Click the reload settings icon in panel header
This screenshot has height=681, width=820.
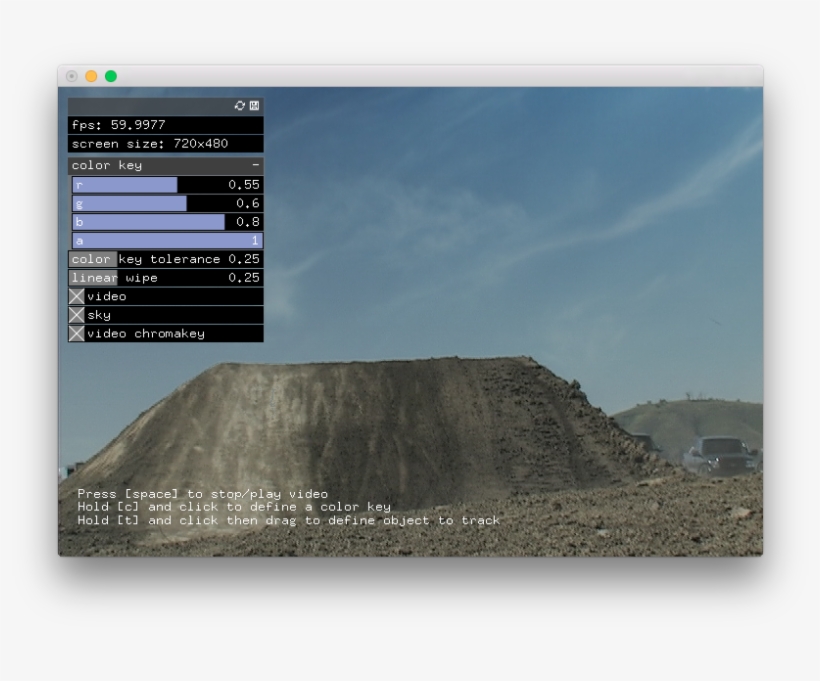click(x=240, y=106)
